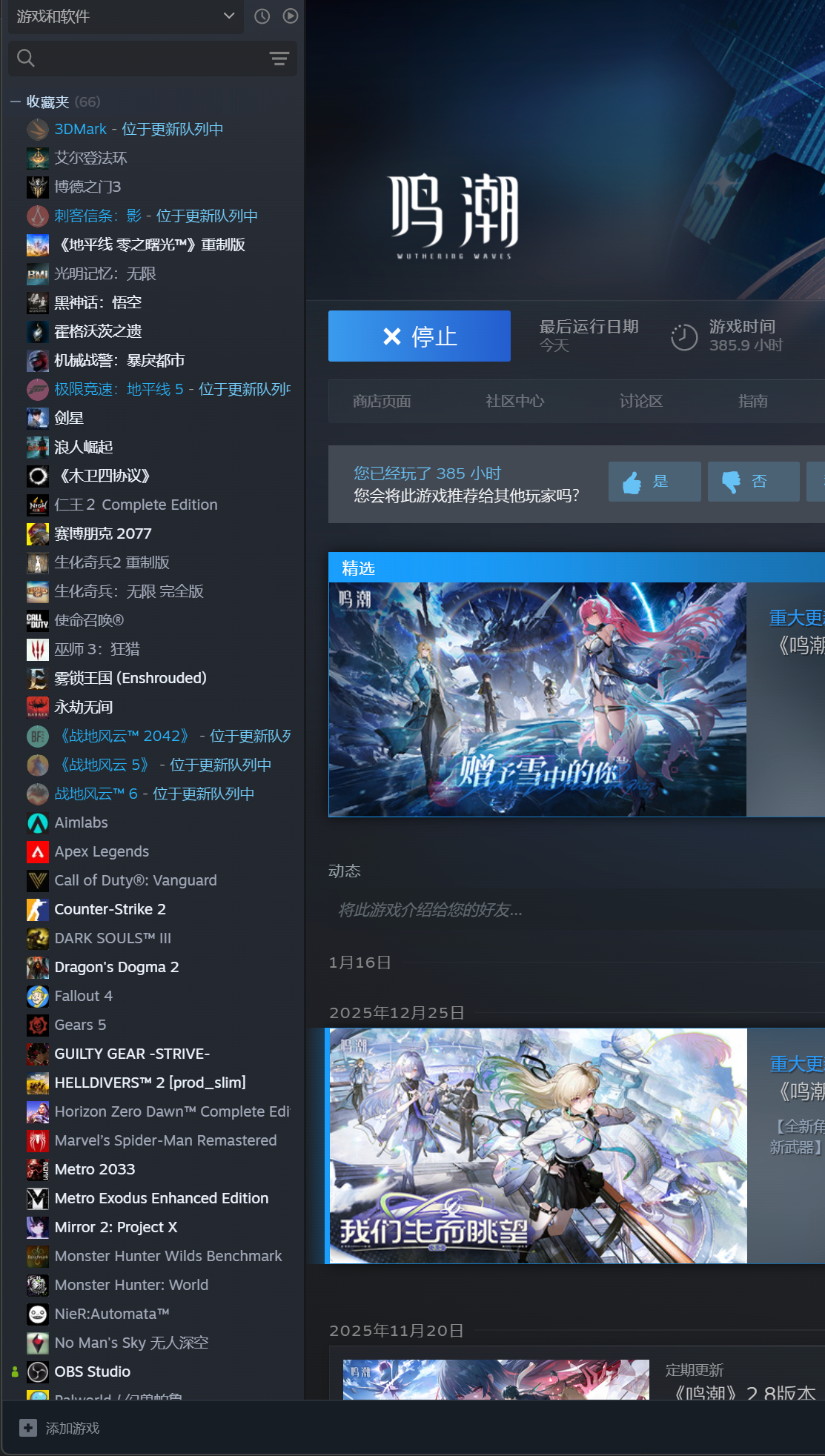Open the featured 赠予雪中的你 banner image

tap(537, 699)
